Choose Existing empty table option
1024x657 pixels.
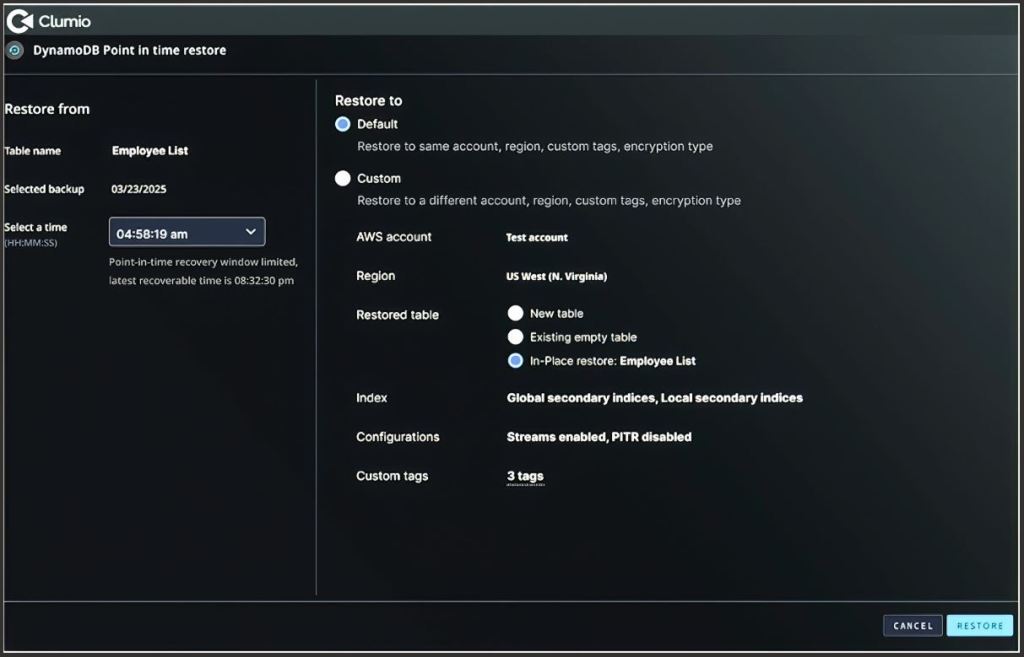(x=515, y=337)
